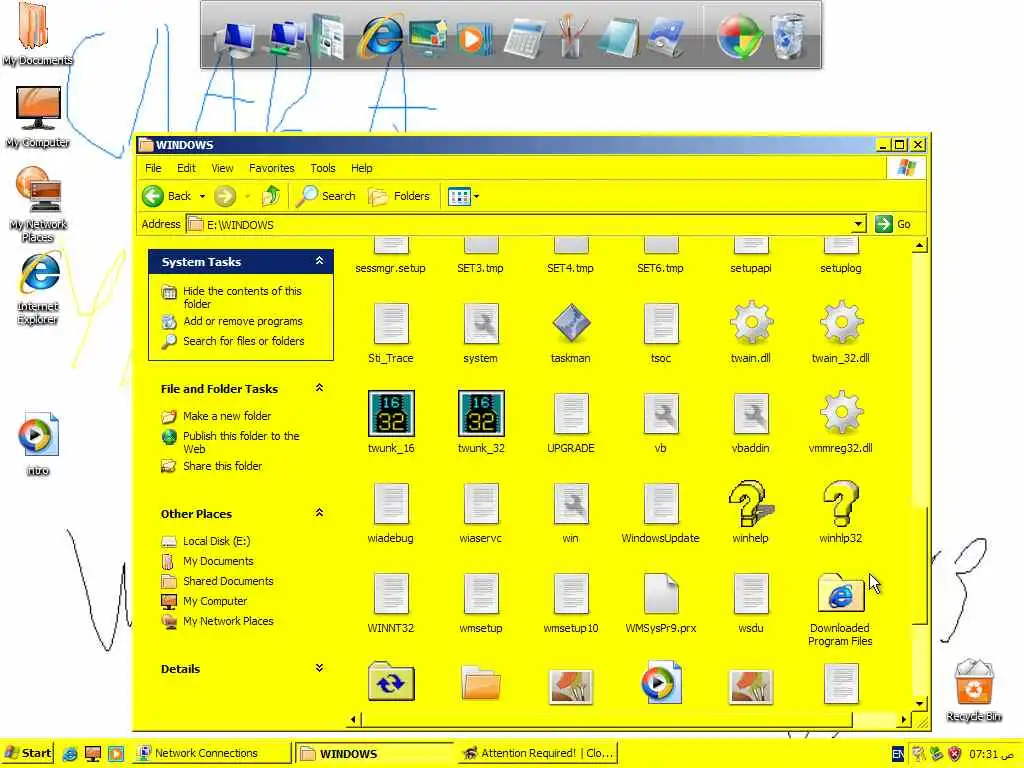Click the Start button

(x=27, y=753)
